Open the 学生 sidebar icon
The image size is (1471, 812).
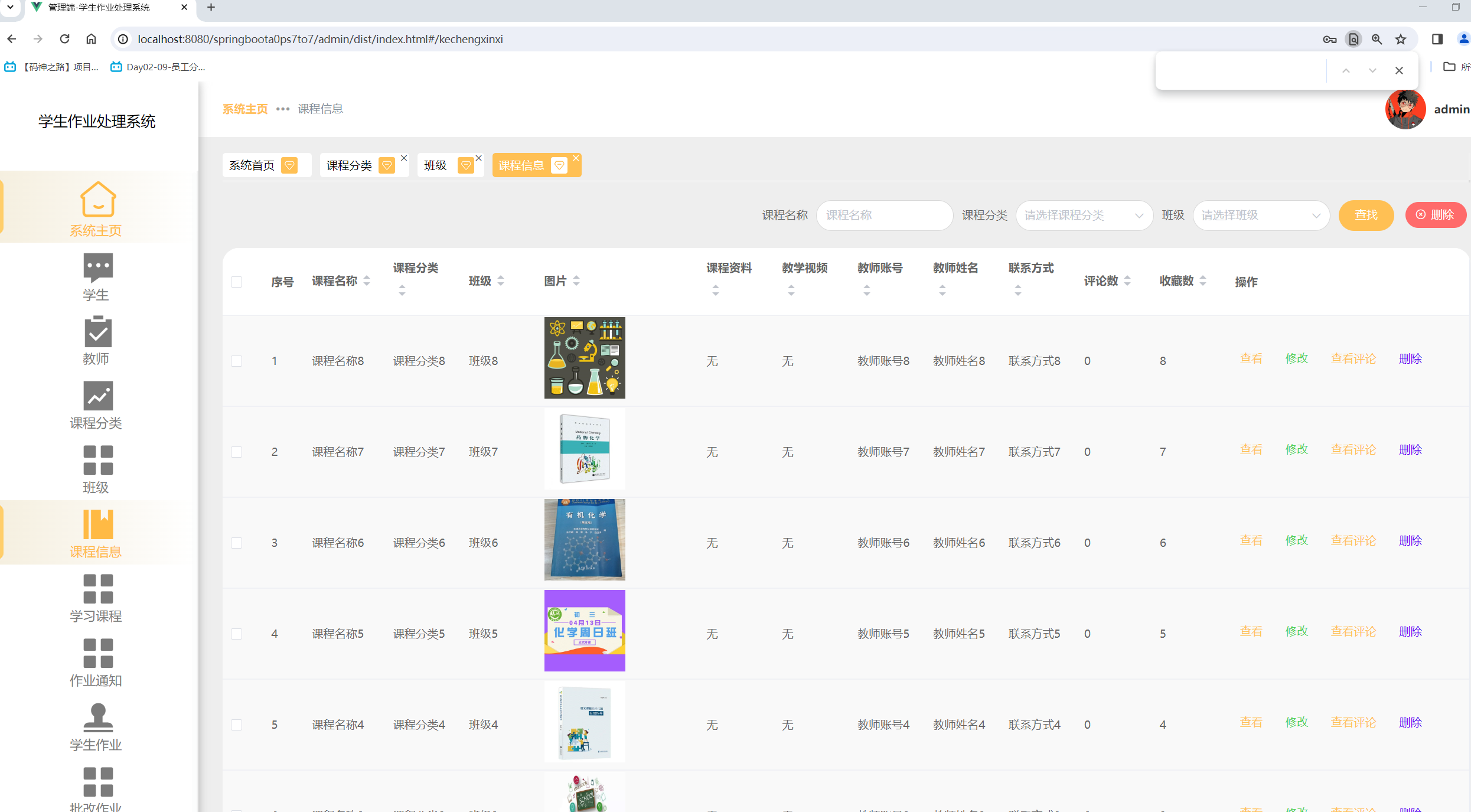point(97,268)
